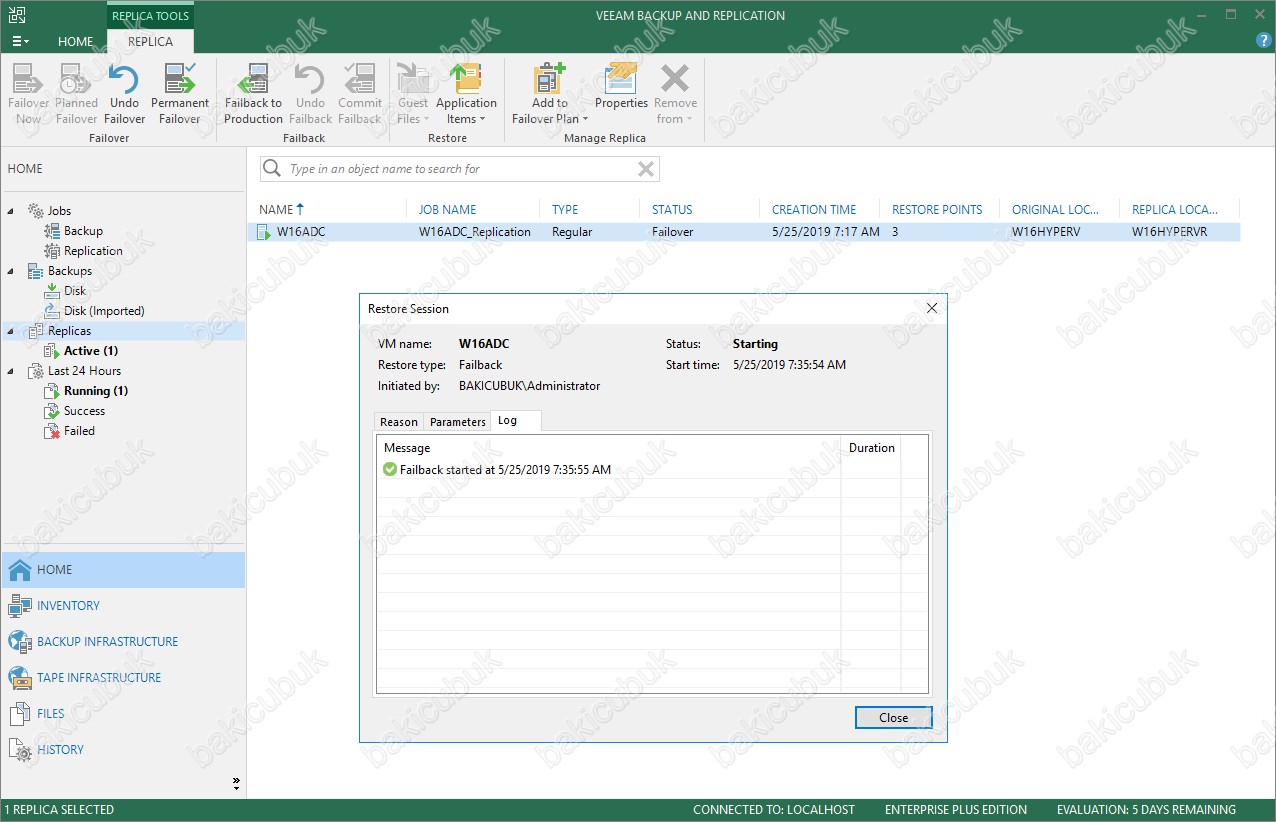Collapse the Backups tree node
Screen dimensions: 1276x822
11,271
